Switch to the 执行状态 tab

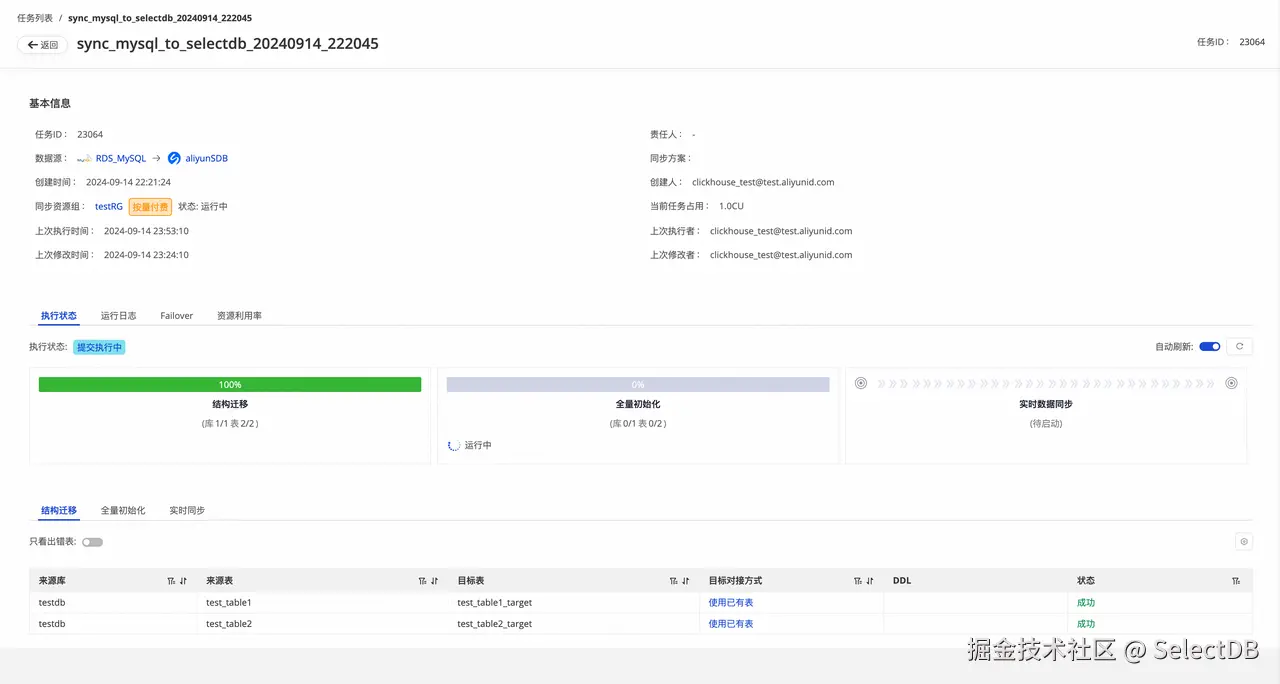(59, 315)
